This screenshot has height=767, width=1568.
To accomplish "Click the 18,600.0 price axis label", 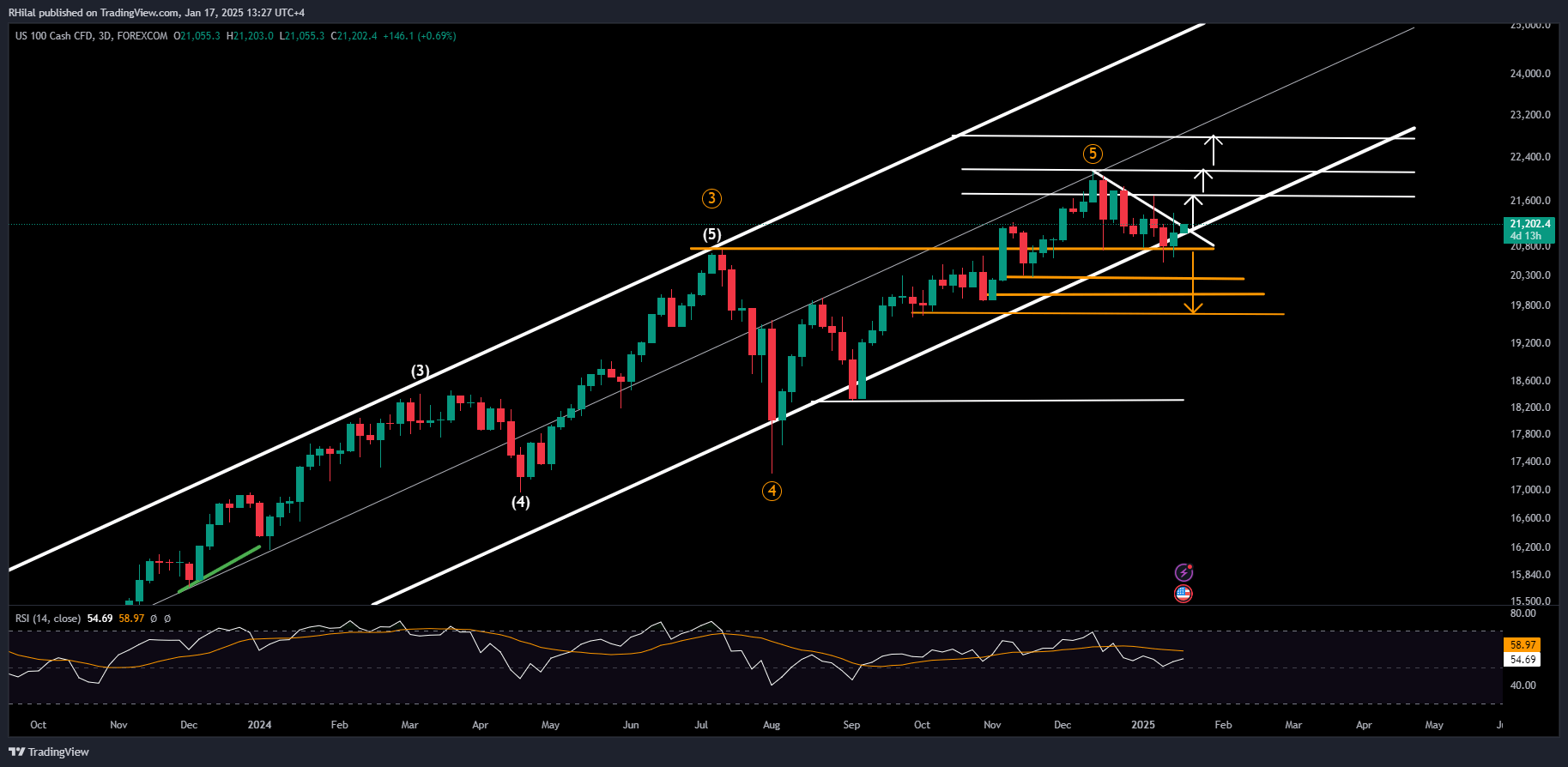I will [x=1530, y=381].
